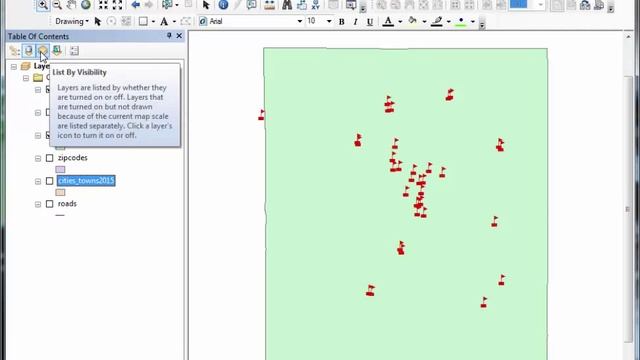Screen dimensions: 640x360
Task: Click the Fixed Zoom Out icon
Action: (117, 5)
